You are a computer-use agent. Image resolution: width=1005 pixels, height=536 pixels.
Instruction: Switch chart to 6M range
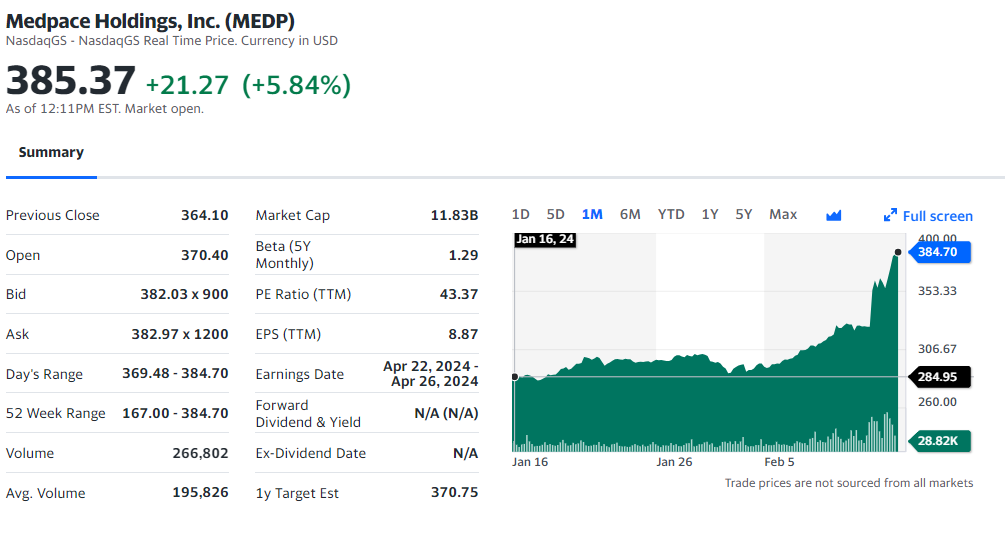(x=630, y=215)
